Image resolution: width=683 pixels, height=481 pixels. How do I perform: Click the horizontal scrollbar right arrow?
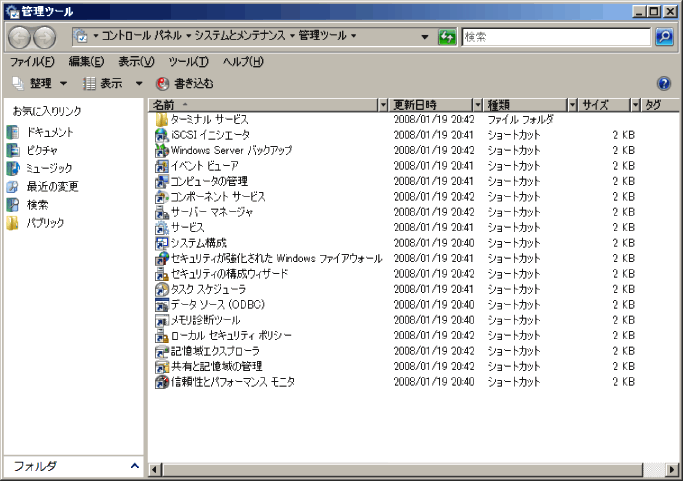672,470
